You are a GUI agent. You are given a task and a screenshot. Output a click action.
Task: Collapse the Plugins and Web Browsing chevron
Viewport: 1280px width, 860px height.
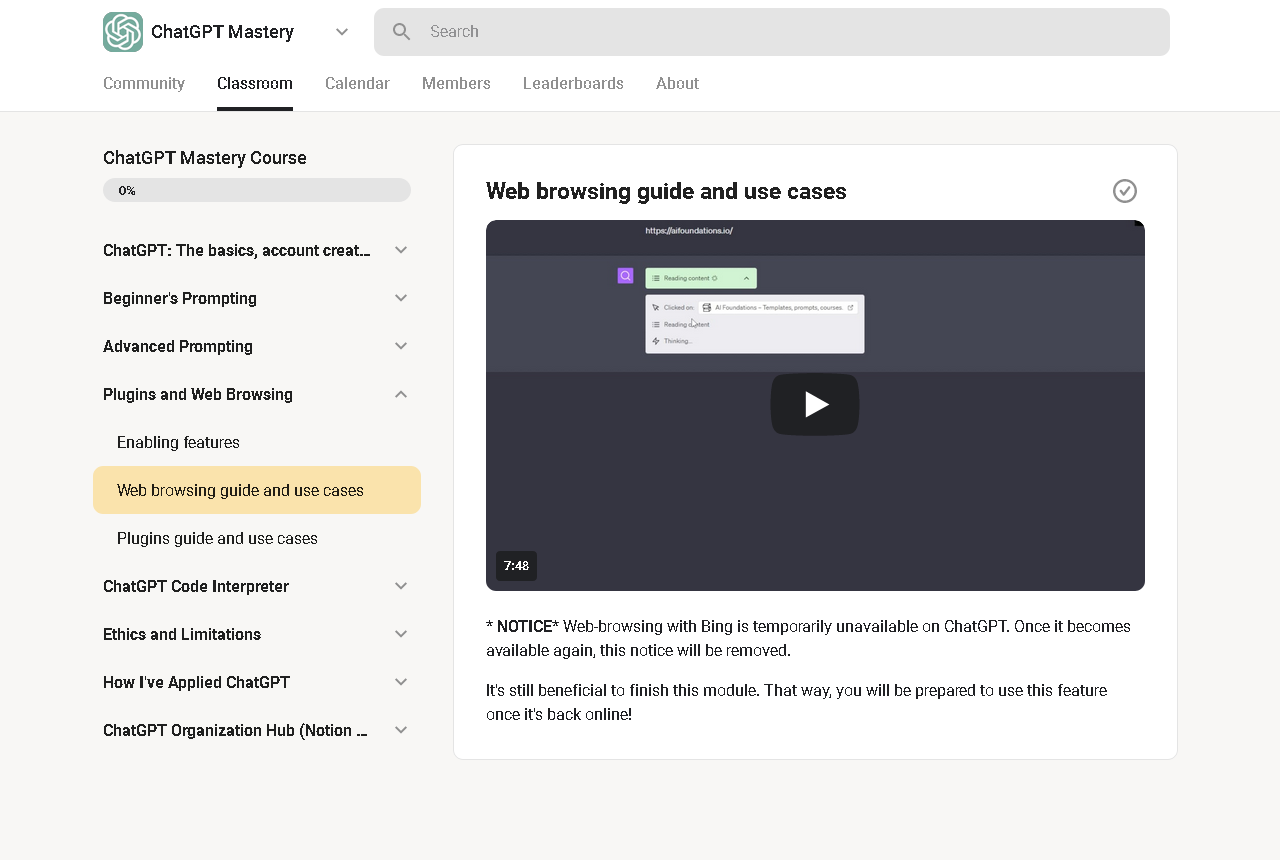401,394
